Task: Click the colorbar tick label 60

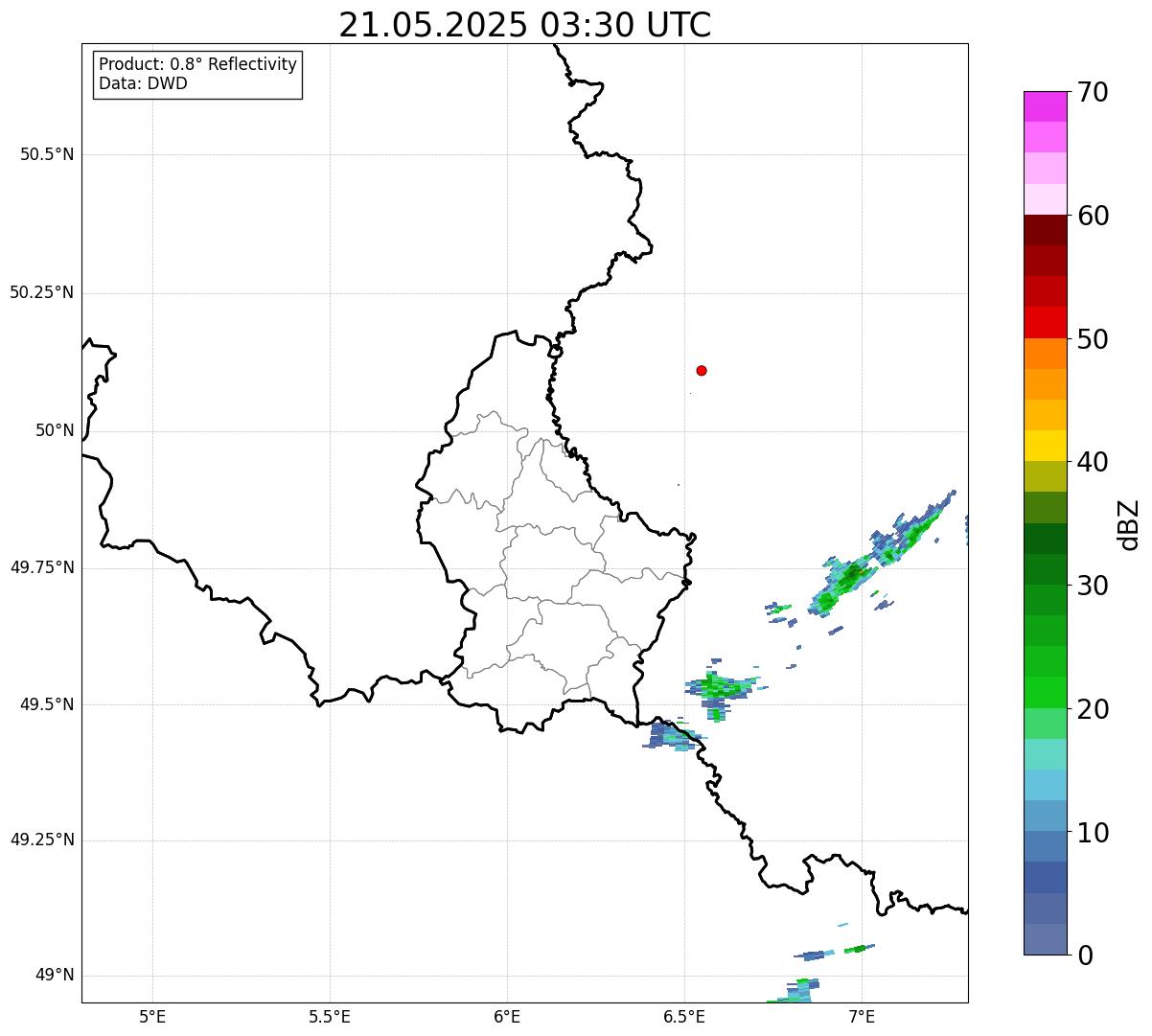Action: point(1093,216)
